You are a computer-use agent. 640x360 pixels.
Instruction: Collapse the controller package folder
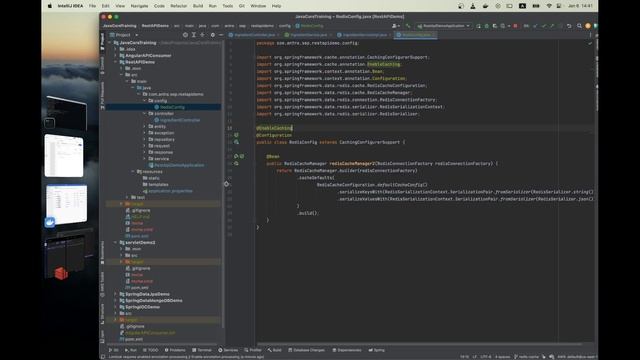tap(144, 113)
